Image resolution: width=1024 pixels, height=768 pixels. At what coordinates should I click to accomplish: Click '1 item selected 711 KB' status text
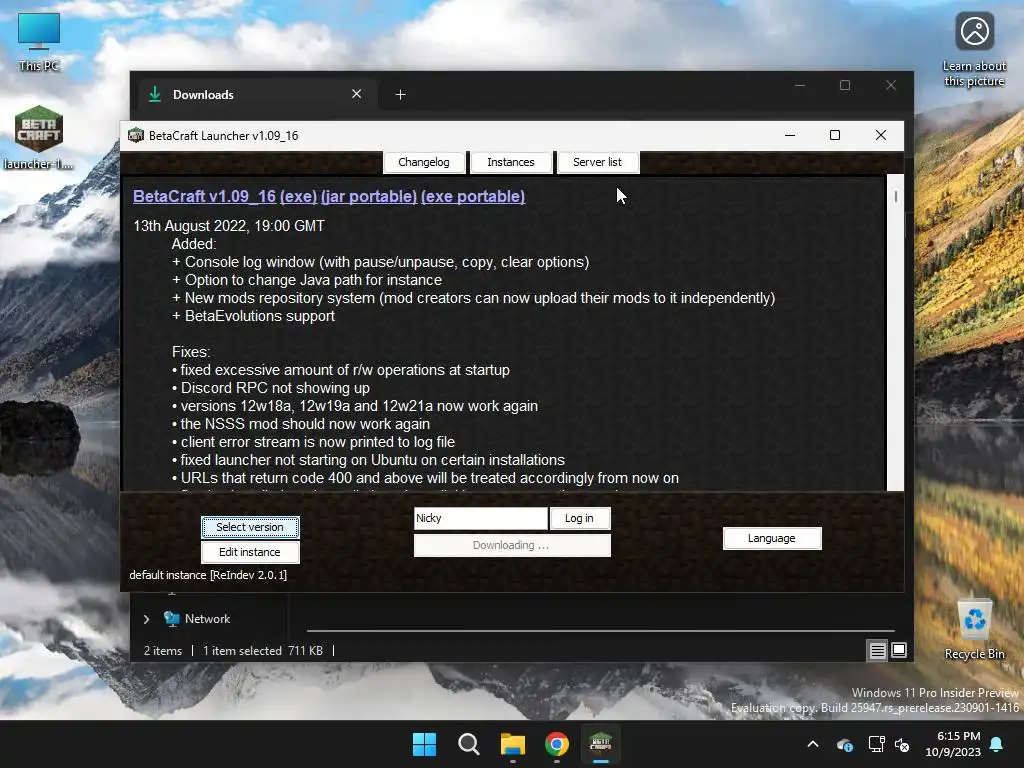263,651
